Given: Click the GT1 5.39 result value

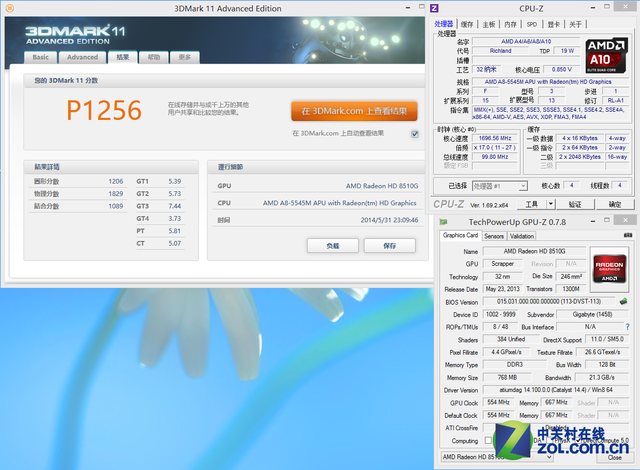Looking at the screenshot, I should point(175,181).
